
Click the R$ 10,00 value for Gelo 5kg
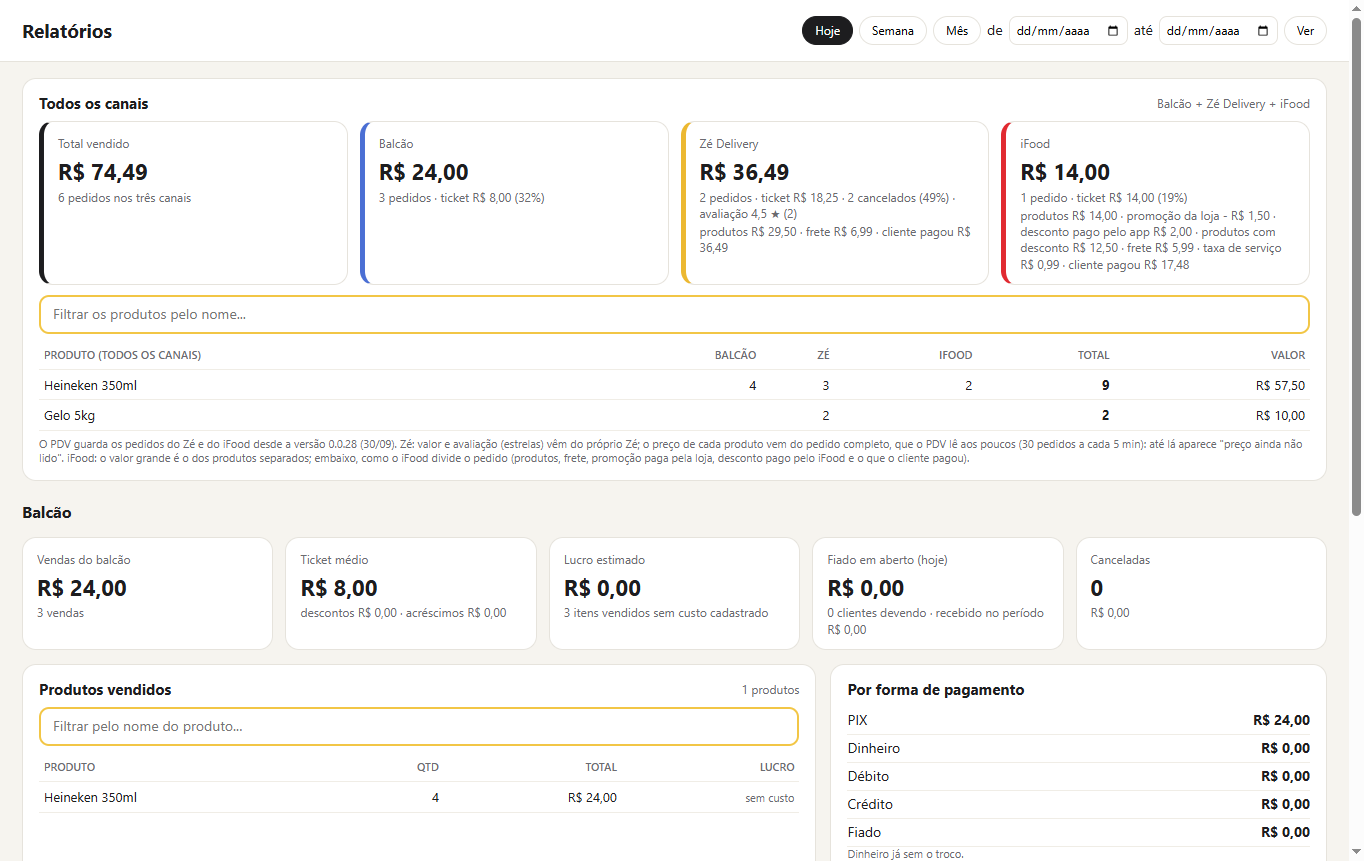(1280, 415)
